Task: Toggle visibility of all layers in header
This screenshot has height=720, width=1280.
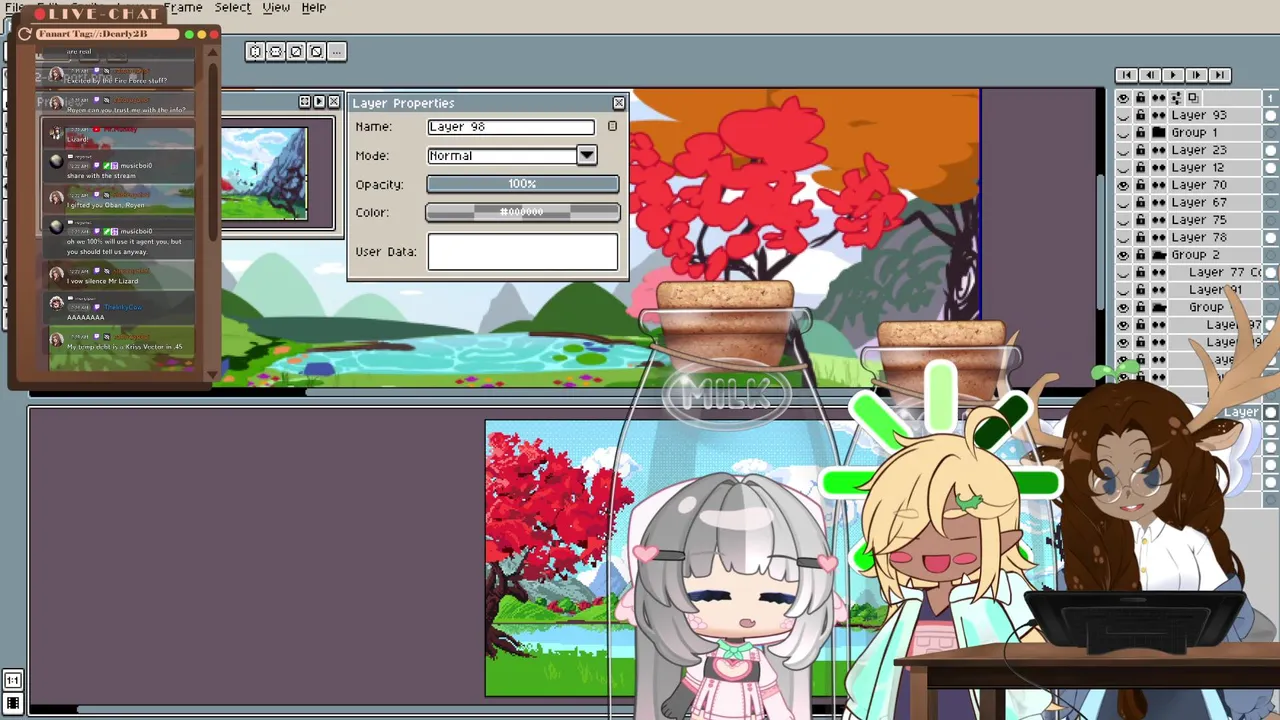Action: click(x=1123, y=98)
